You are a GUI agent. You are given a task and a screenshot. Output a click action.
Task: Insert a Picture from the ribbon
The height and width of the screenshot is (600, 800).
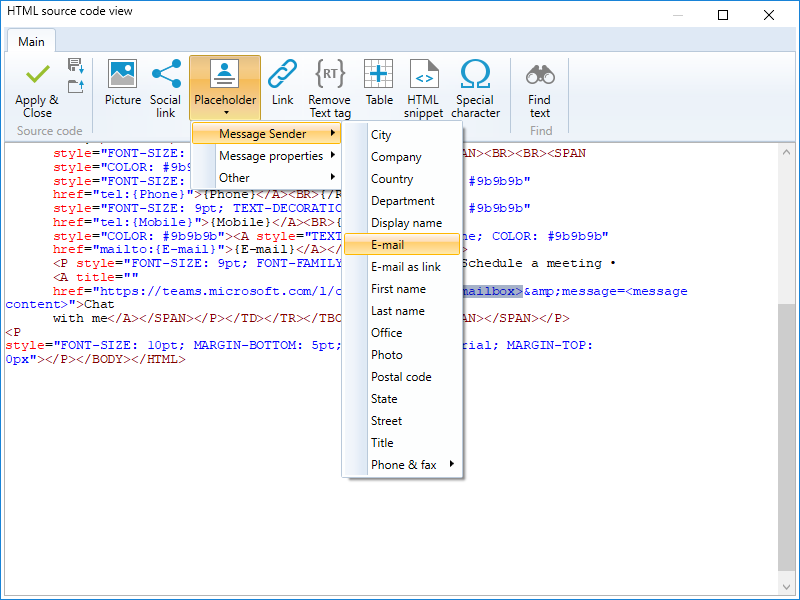pos(122,83)
